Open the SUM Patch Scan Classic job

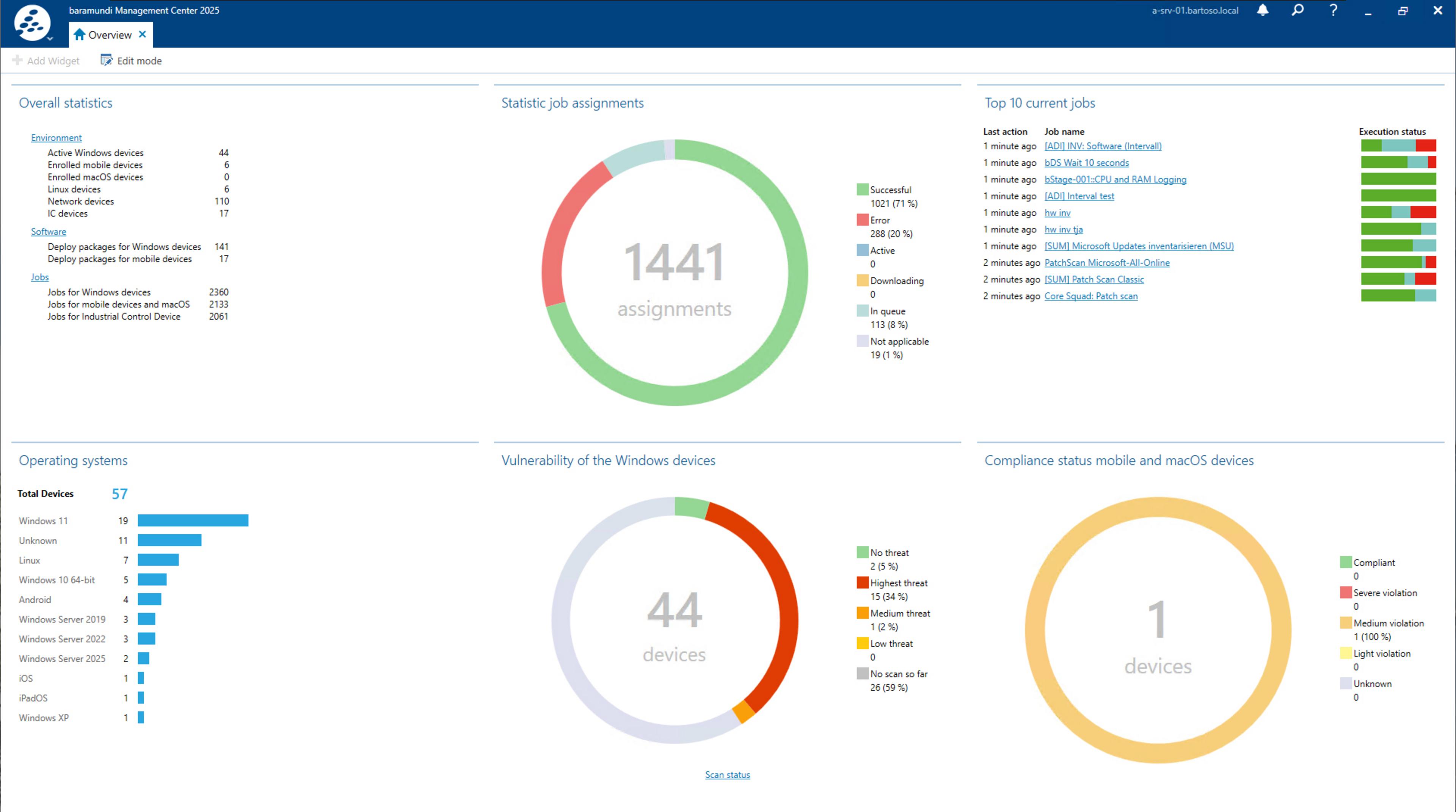1094,279
